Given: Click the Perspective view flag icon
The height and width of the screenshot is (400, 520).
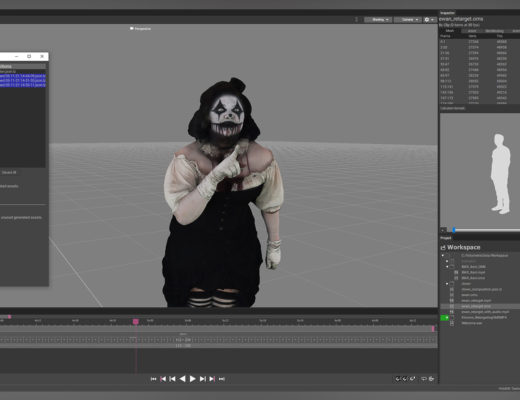Looking at the screenshot, I should (x=132, y=29).
